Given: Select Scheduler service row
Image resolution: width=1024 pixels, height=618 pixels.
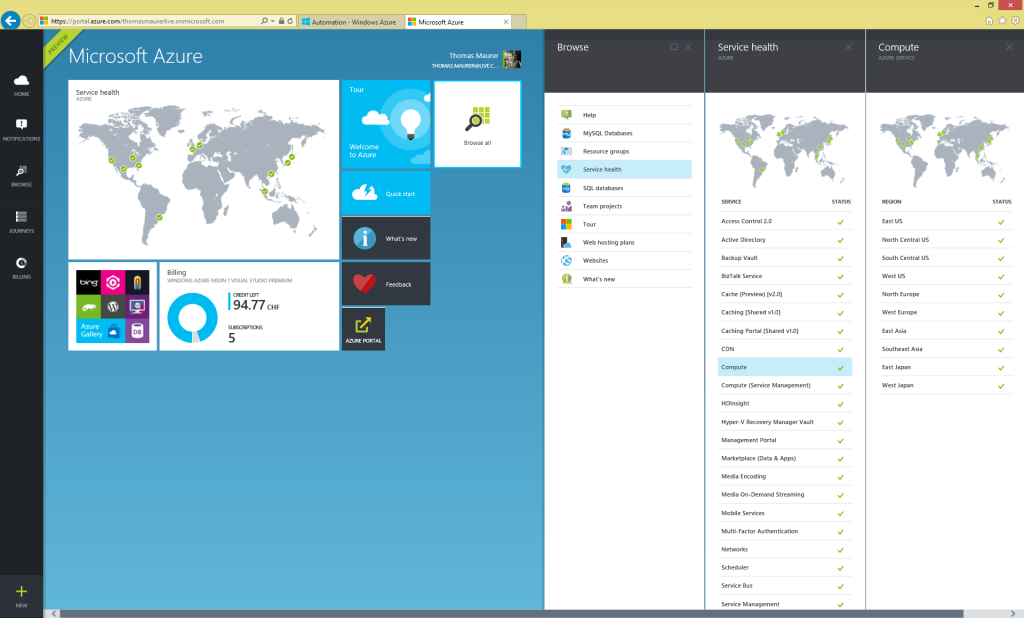Looking at the screenshot, I should 785,568.
